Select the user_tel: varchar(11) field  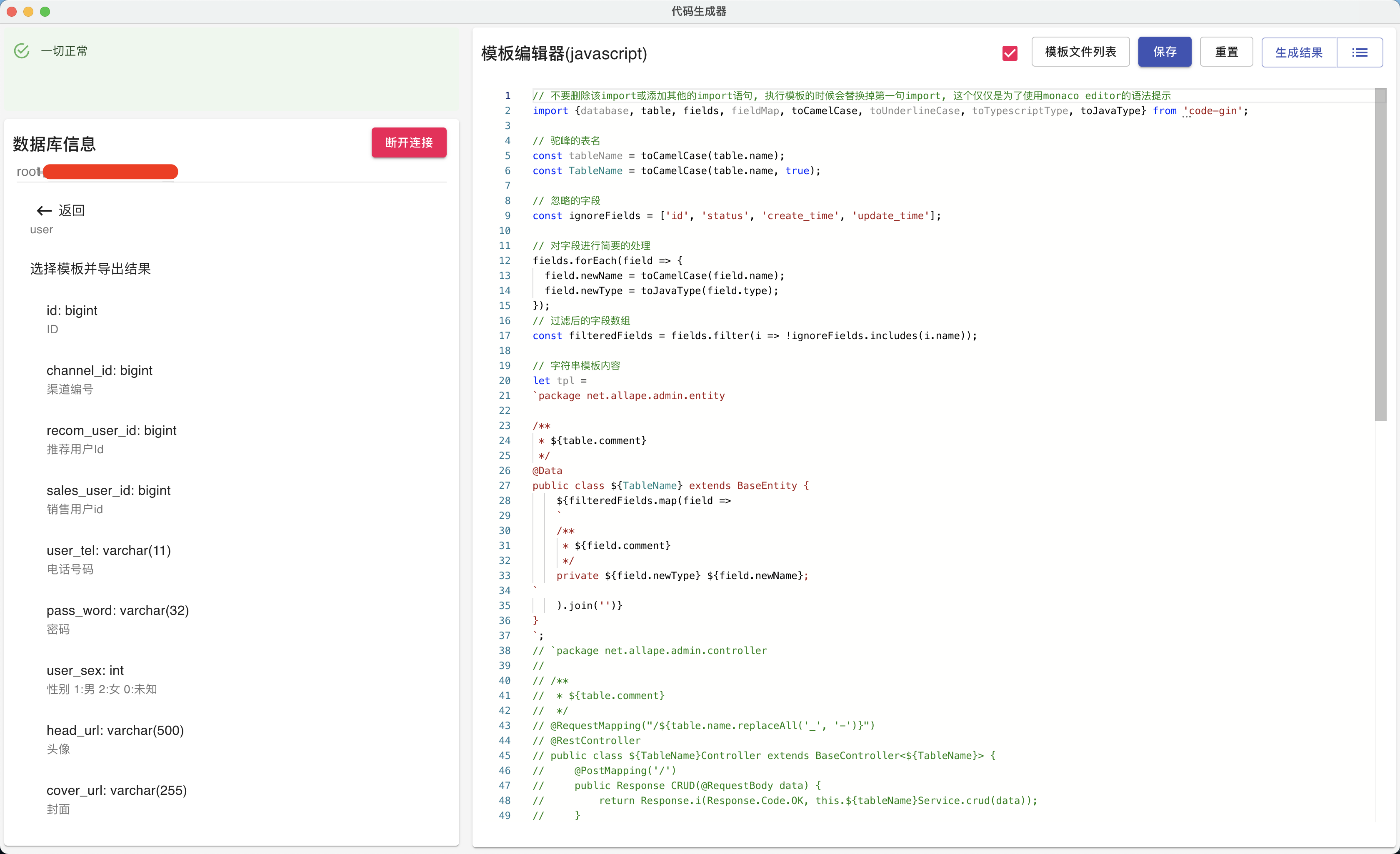(x=108, y=551)
